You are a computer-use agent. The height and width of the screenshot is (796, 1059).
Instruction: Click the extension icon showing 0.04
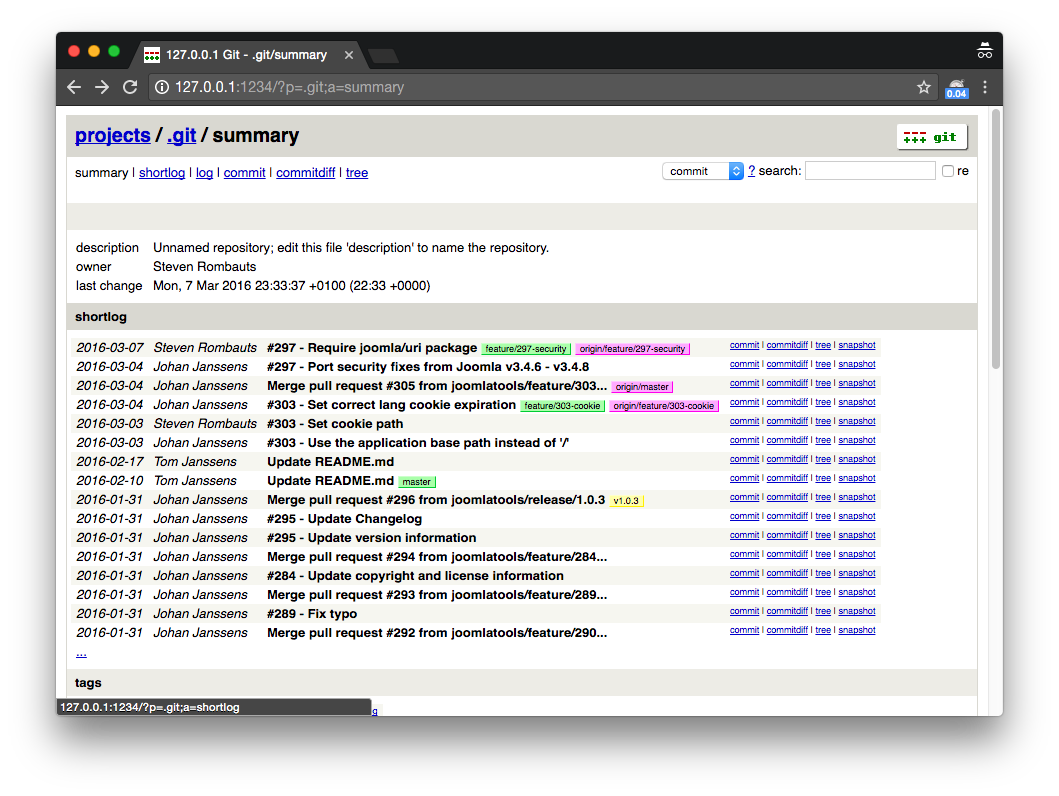(x=956, y=88)
